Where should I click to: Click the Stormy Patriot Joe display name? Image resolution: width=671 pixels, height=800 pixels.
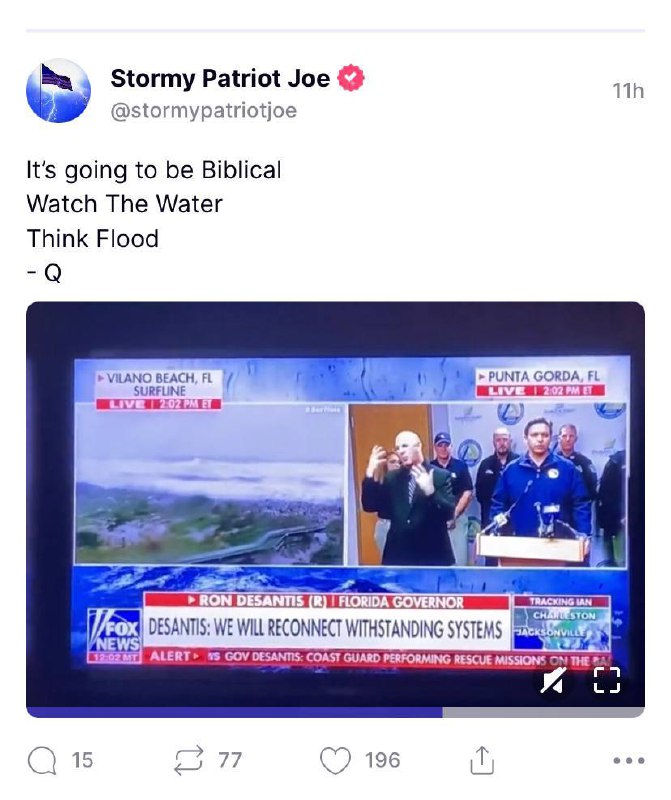pyautogui.click(x=220, y=78)
